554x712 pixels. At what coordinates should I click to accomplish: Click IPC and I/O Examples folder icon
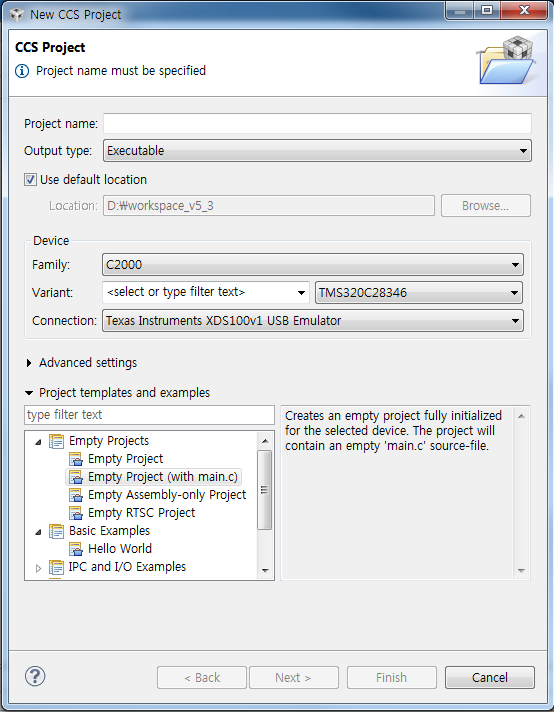point(56,568)
